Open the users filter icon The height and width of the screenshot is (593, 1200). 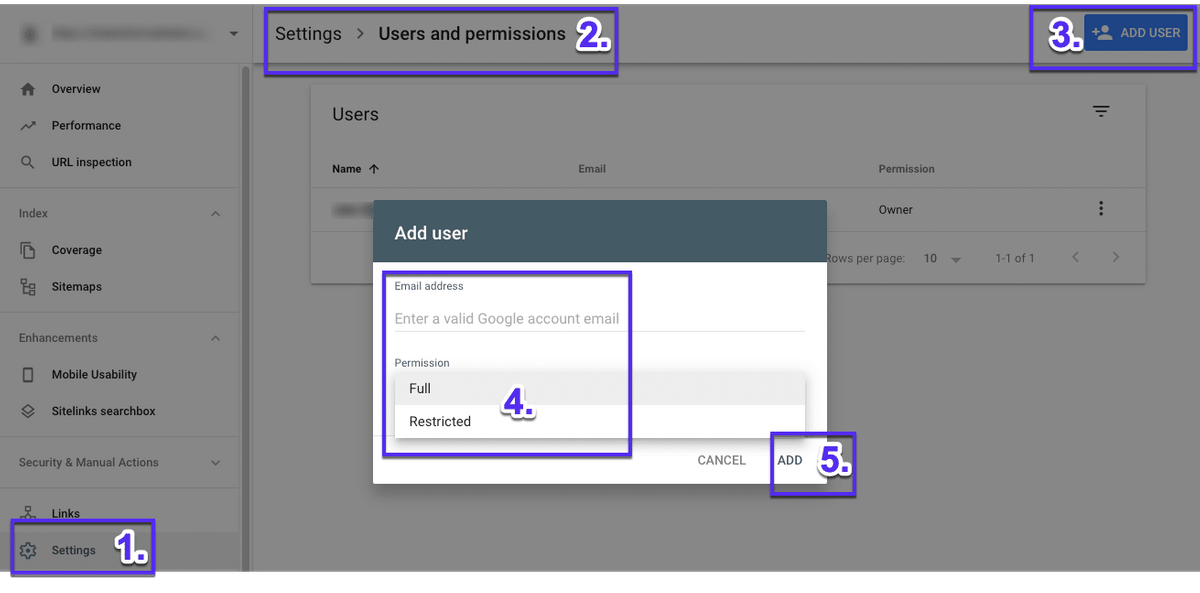tap(1101, 111)
